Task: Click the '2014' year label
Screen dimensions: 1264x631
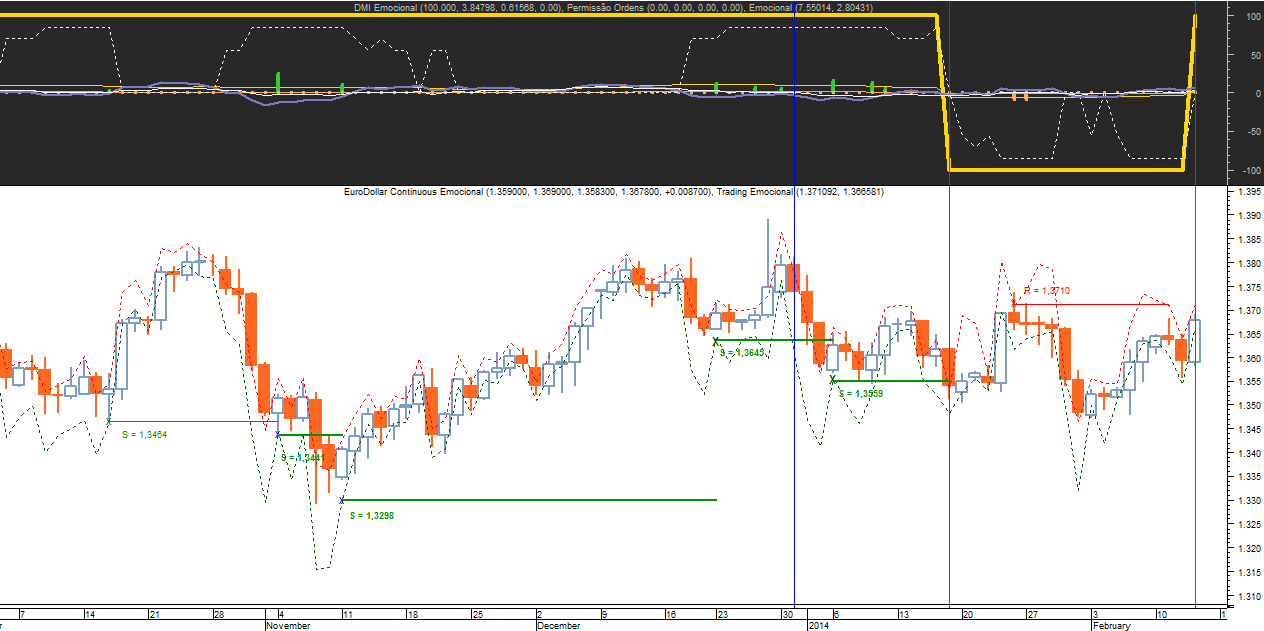Action: pyautogui.click(x=819, y=626)
